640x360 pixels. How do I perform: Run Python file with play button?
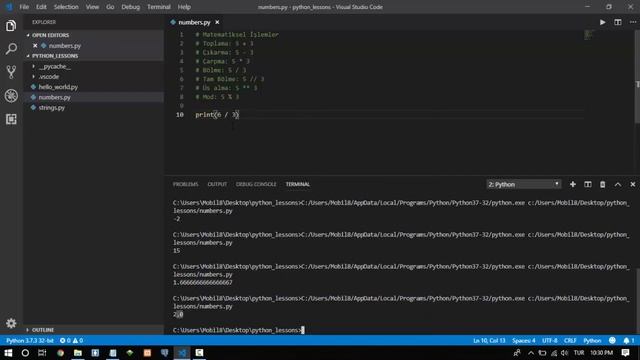tap(602, 22)
